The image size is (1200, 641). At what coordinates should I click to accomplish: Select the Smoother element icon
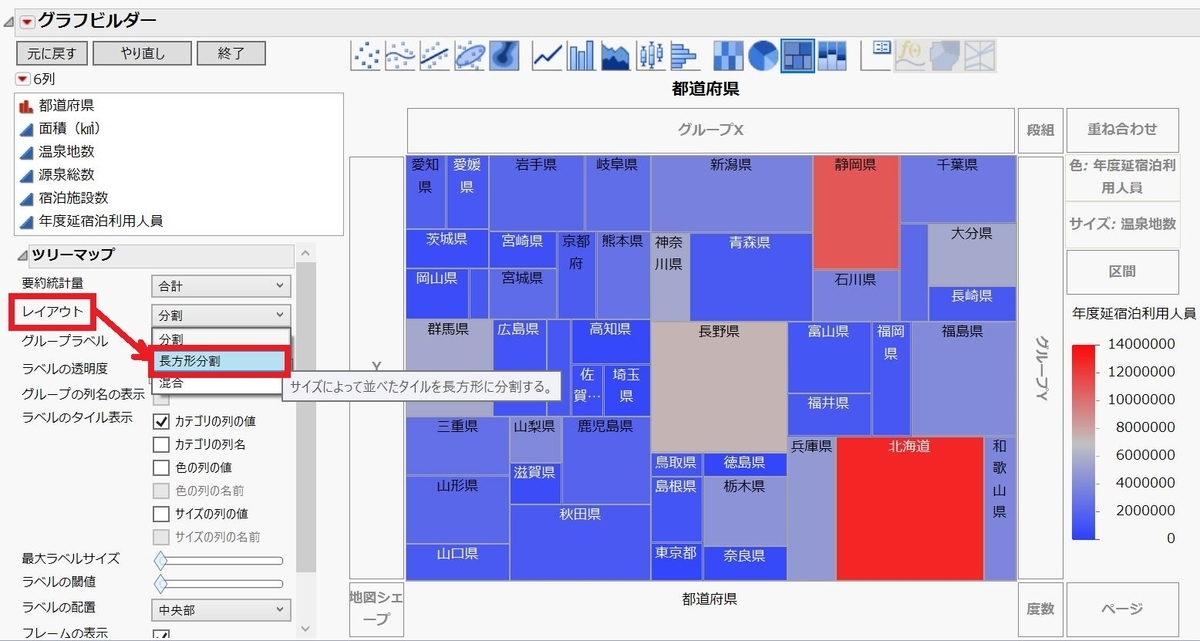[402, 55]
